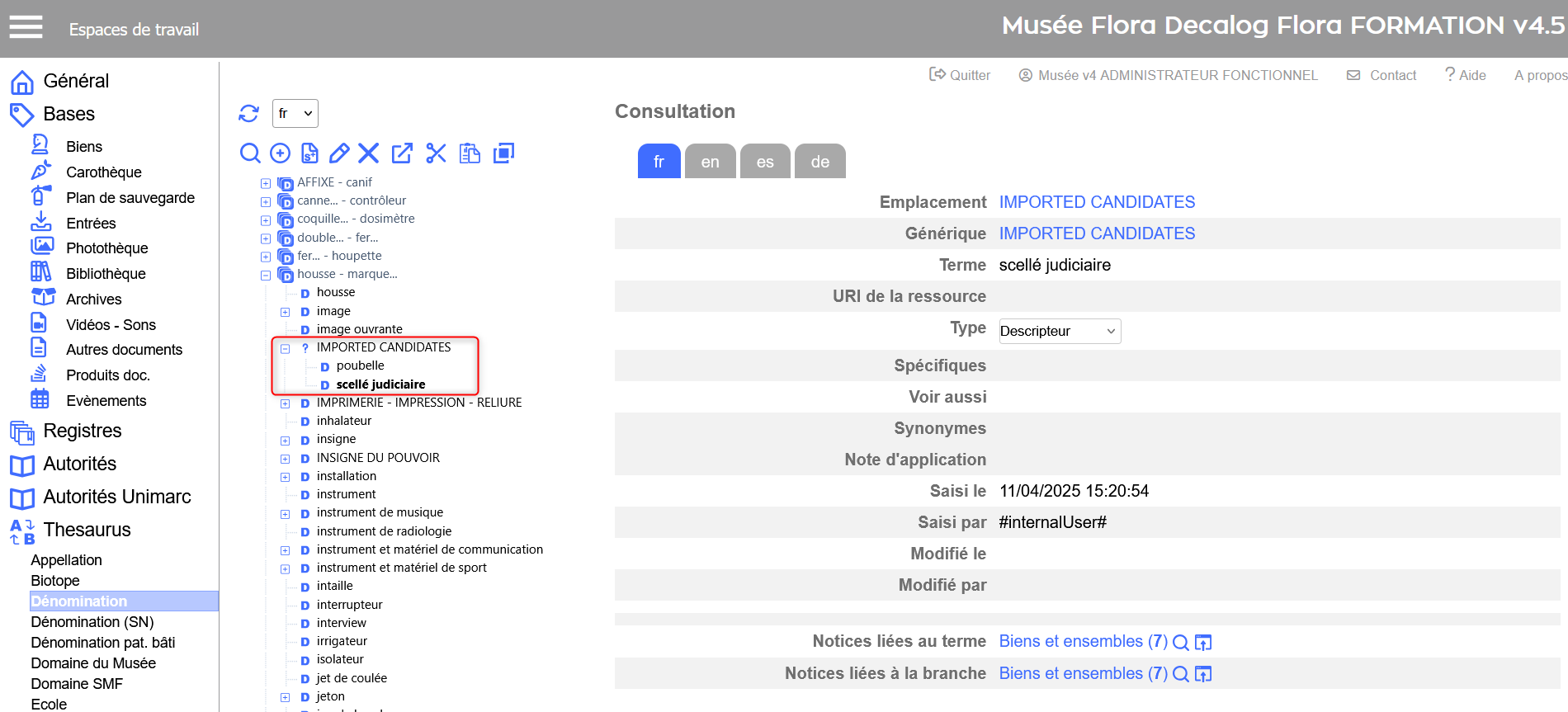1568x712 pixels.
Task: Click the refresh thesaurus tree icon
Action: [248, 113]
